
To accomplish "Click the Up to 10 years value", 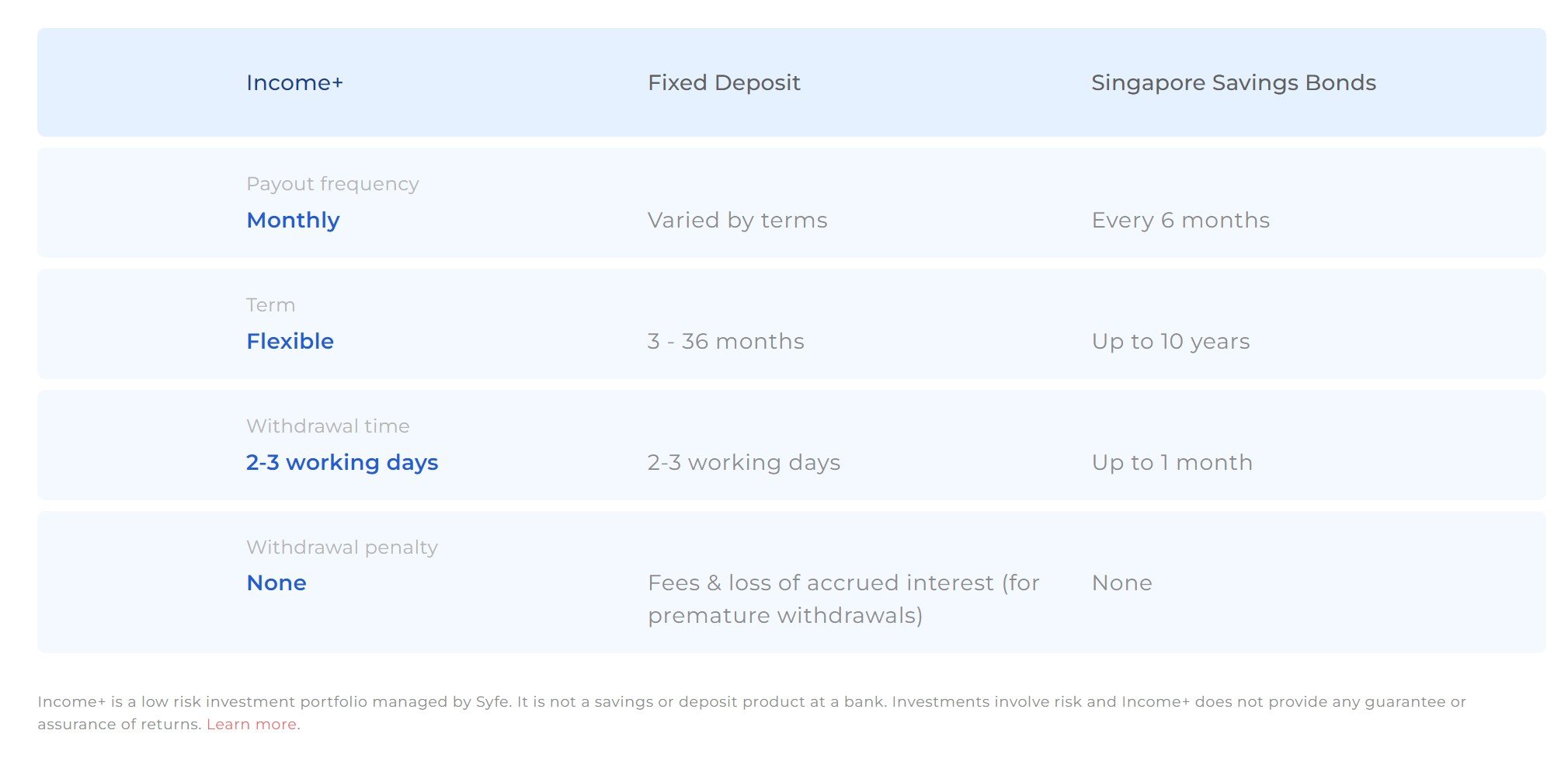I will pos(1170,342).
